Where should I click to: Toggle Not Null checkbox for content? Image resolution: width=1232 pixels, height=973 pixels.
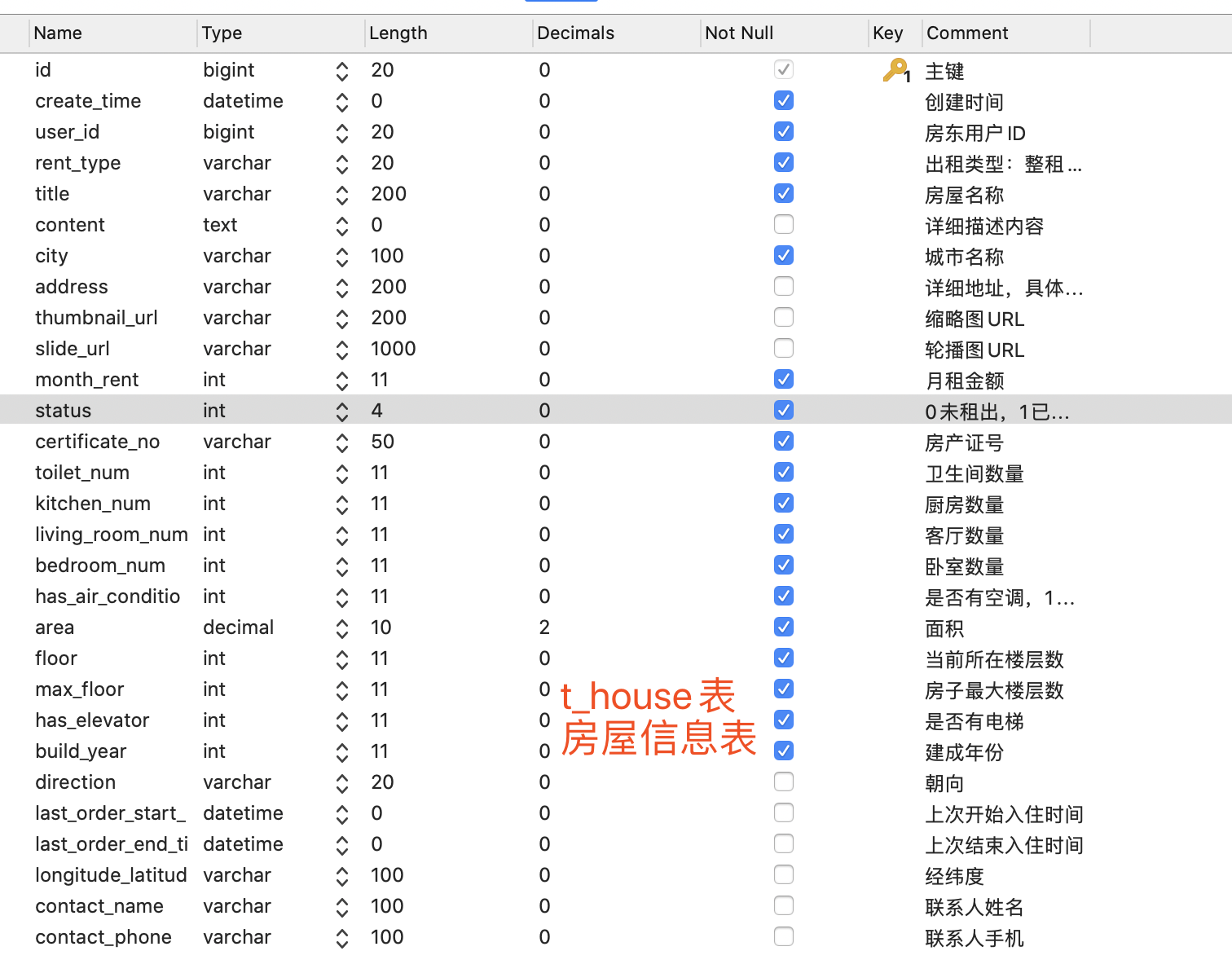[784, 225]
